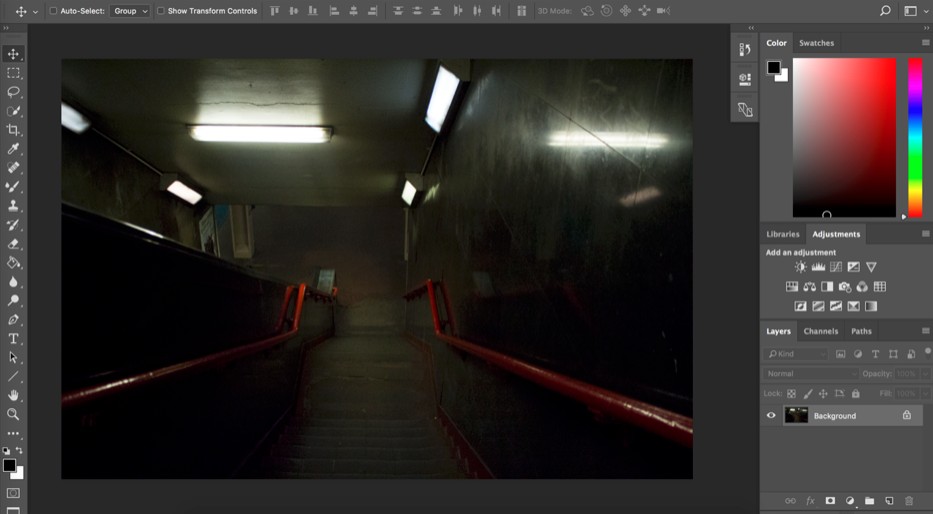Viewport: 933px width, 514px height.
Task: Open the History panel icon
Action: pyautogui.click(x=745, y=49)
